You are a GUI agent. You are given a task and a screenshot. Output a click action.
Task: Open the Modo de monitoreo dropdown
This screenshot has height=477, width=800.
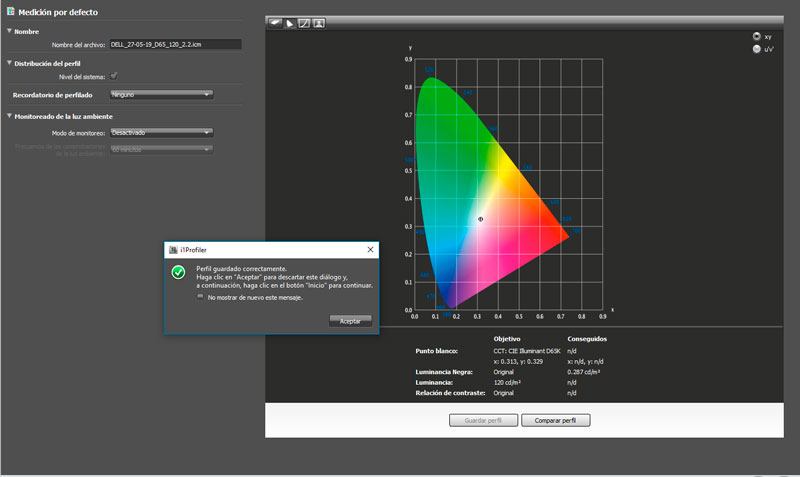pyautogui.click(x=161, y=132)
